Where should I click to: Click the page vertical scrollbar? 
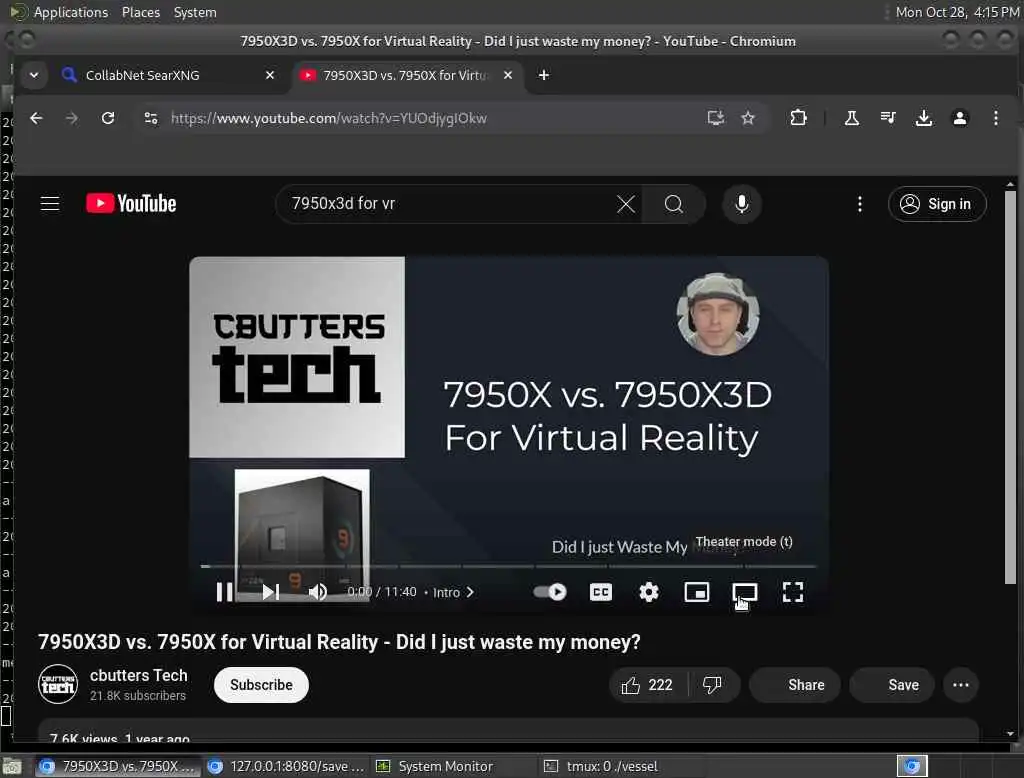(x=1010, y=385)
